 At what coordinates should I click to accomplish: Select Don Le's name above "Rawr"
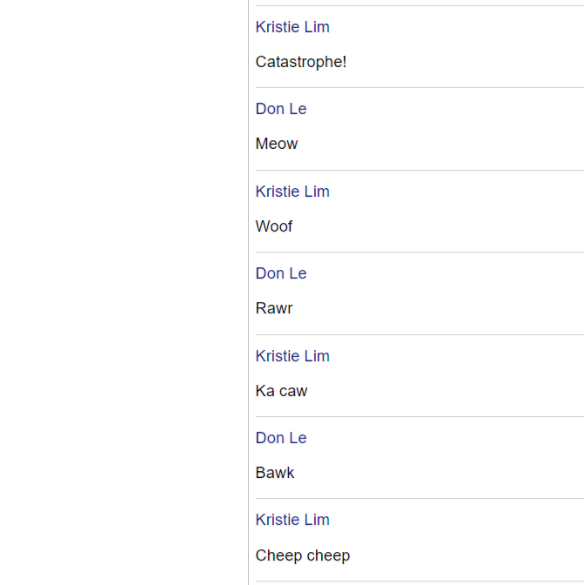click(x=281, y=273)
